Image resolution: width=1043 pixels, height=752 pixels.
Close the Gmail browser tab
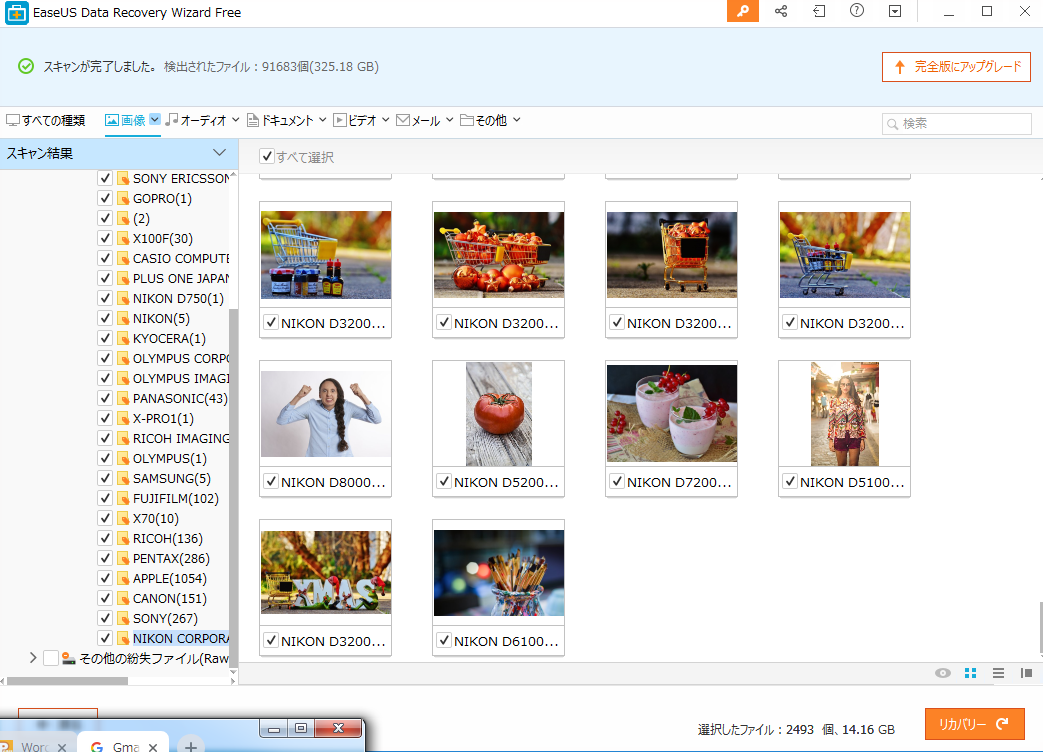coord(153,747)
